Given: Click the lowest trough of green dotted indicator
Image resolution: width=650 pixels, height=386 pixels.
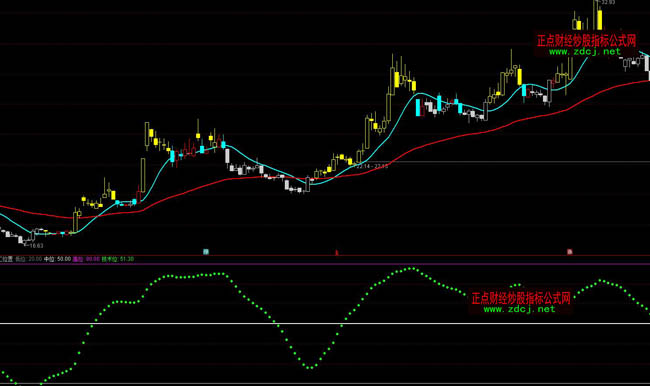Looking at the screenshot, I should click(x=310, y=368).
